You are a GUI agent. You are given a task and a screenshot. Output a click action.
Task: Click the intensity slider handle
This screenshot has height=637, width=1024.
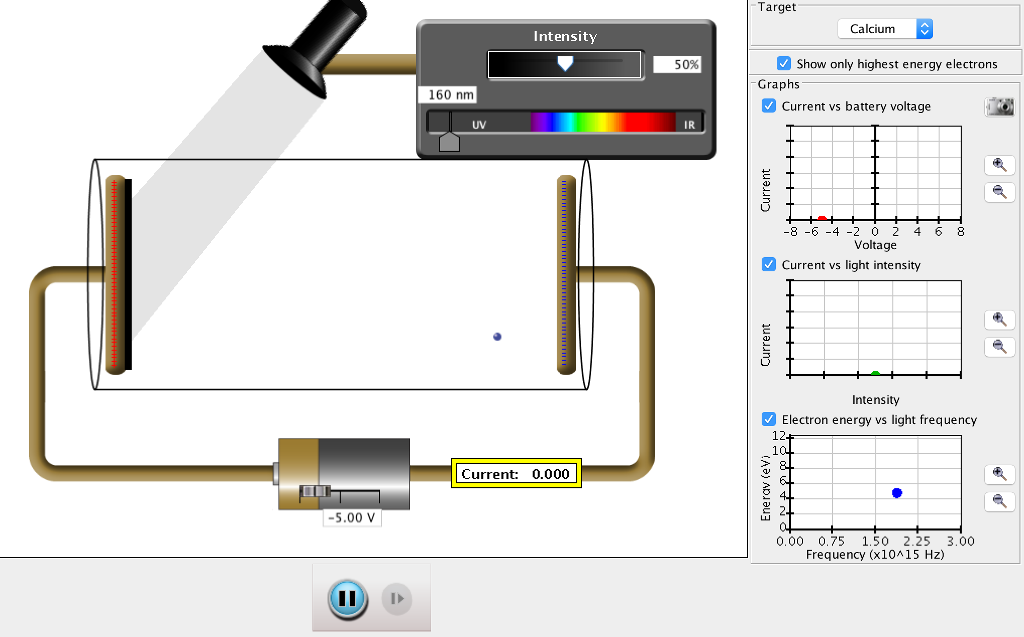[x=566, y=63]
